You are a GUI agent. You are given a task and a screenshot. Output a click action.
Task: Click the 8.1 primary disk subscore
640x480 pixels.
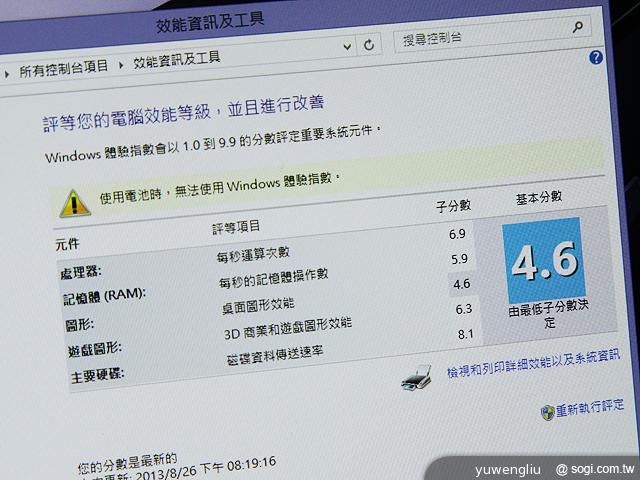tap(466, 334)
